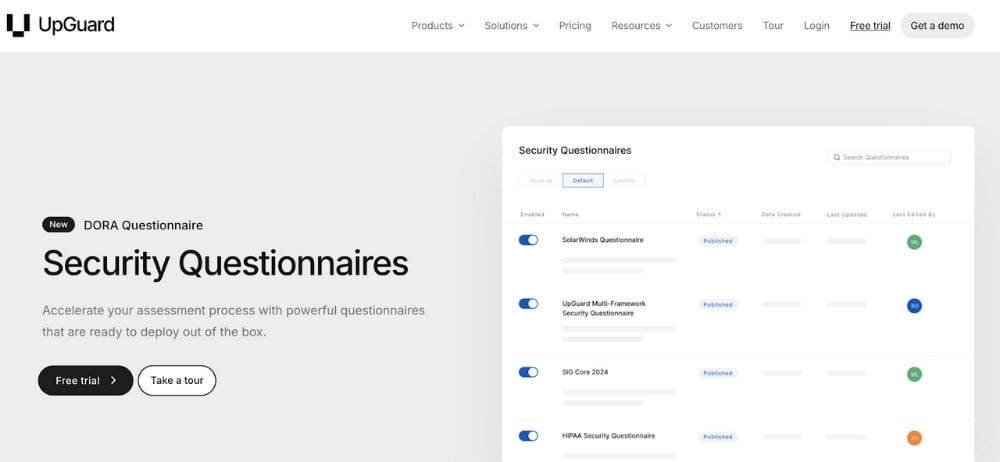Screen dimensions: 1000x462
Task: Click the Security Questionnaires panel title
Action: (x=575, y=151)
